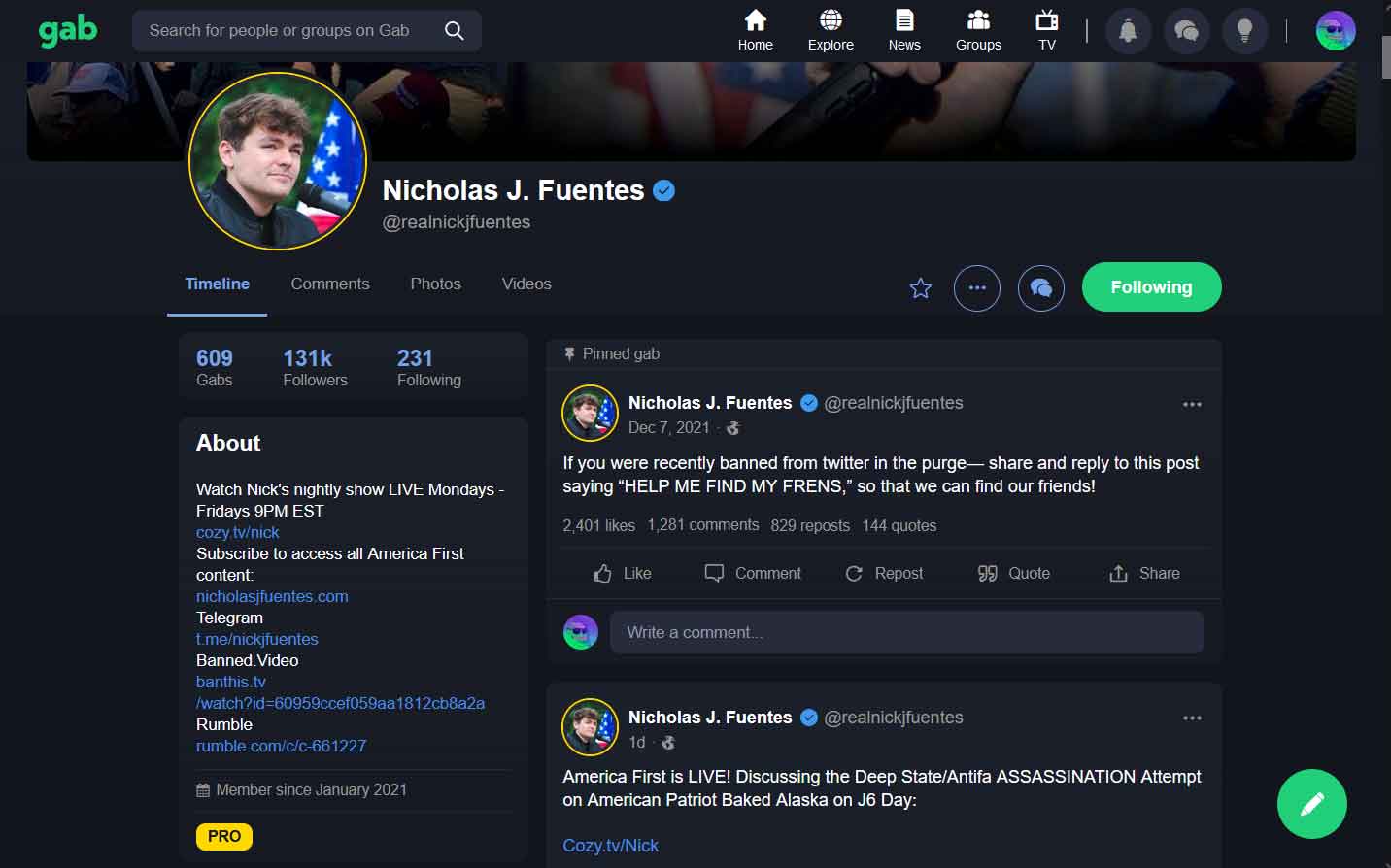
Task: View the 231 Following list
Action: 429,368
